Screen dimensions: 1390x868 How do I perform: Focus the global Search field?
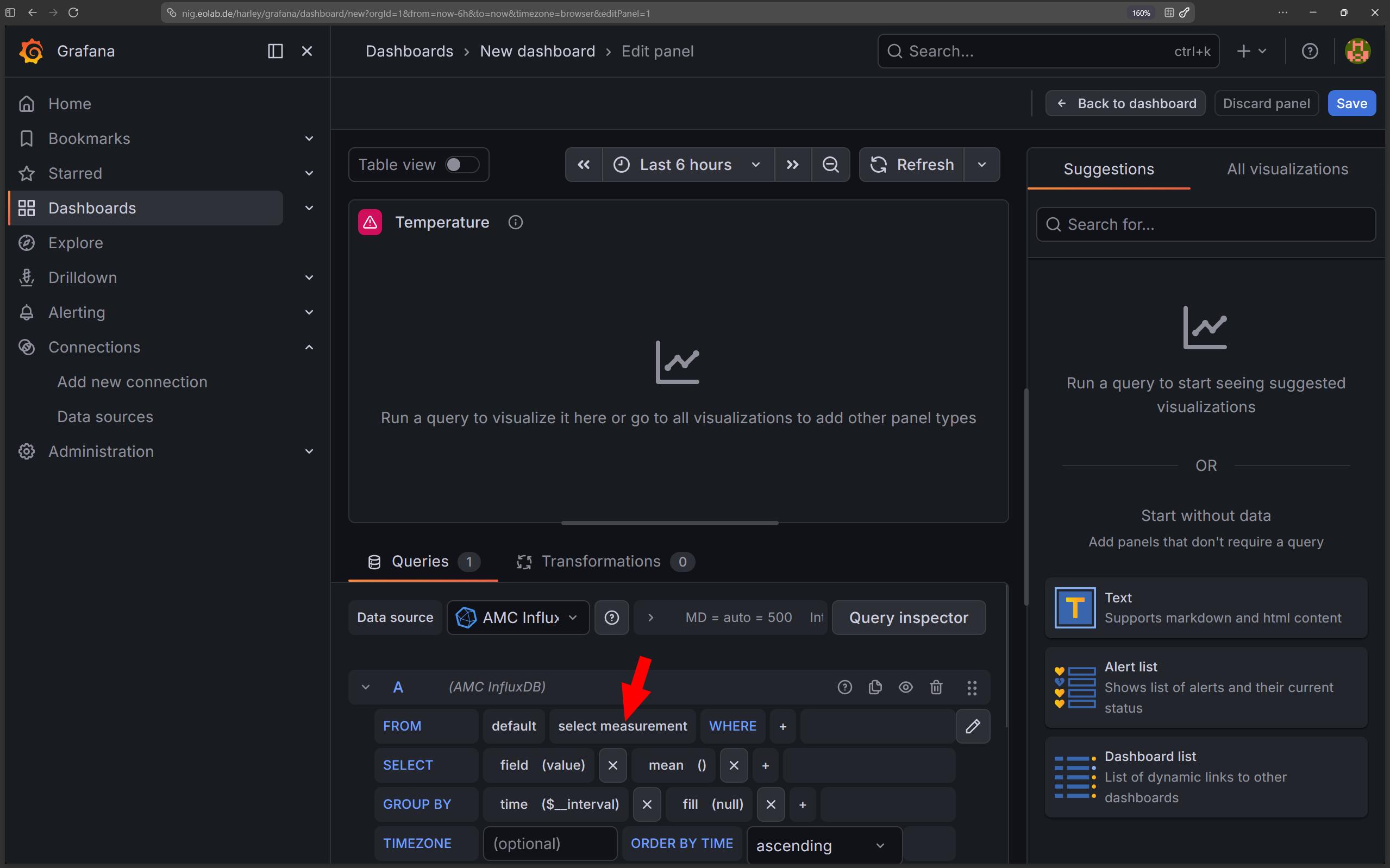[x=1048, y=51]
